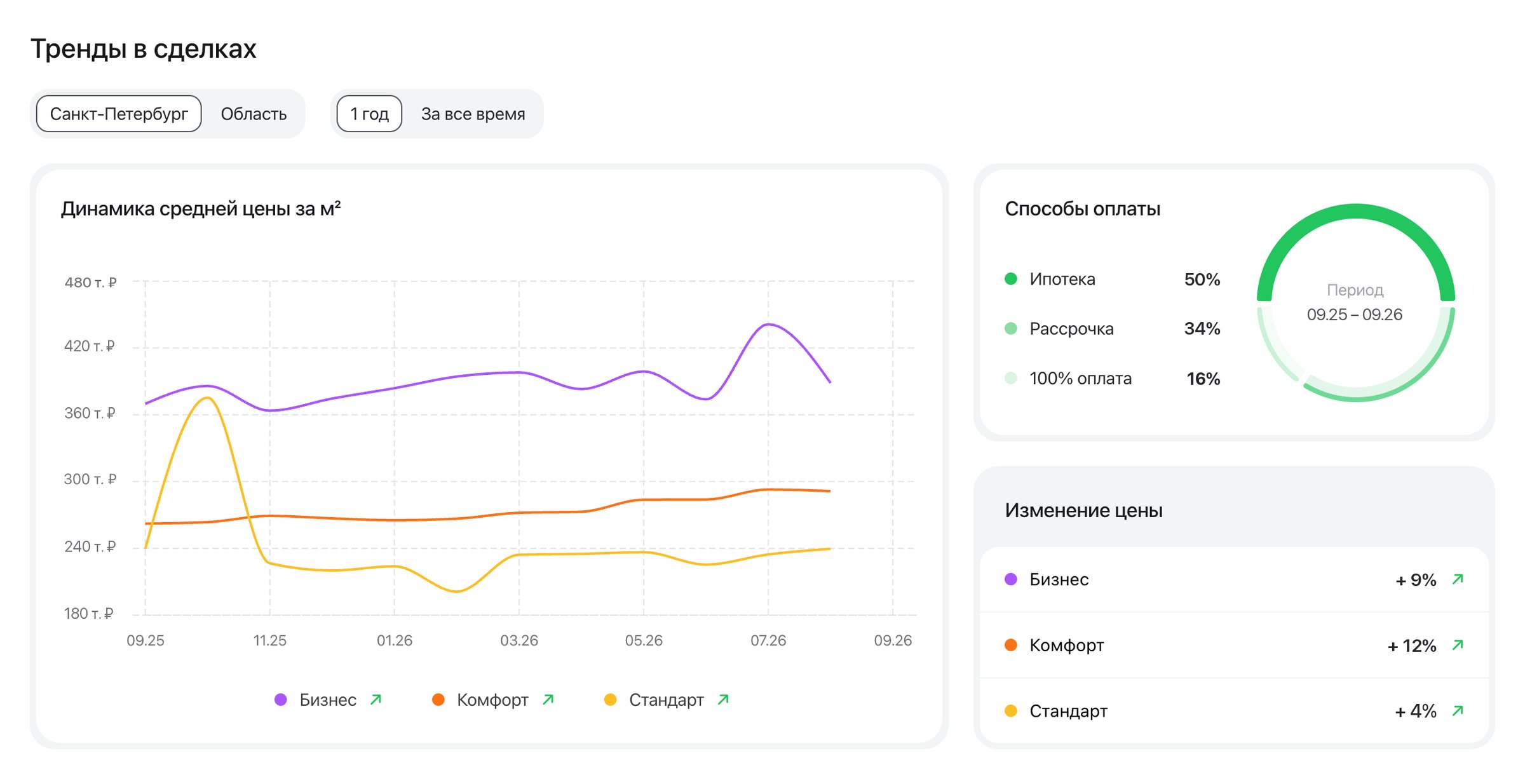Screen dimensions: 1525x784
Task: Switch period to За все время
Action: coord(473,114)
